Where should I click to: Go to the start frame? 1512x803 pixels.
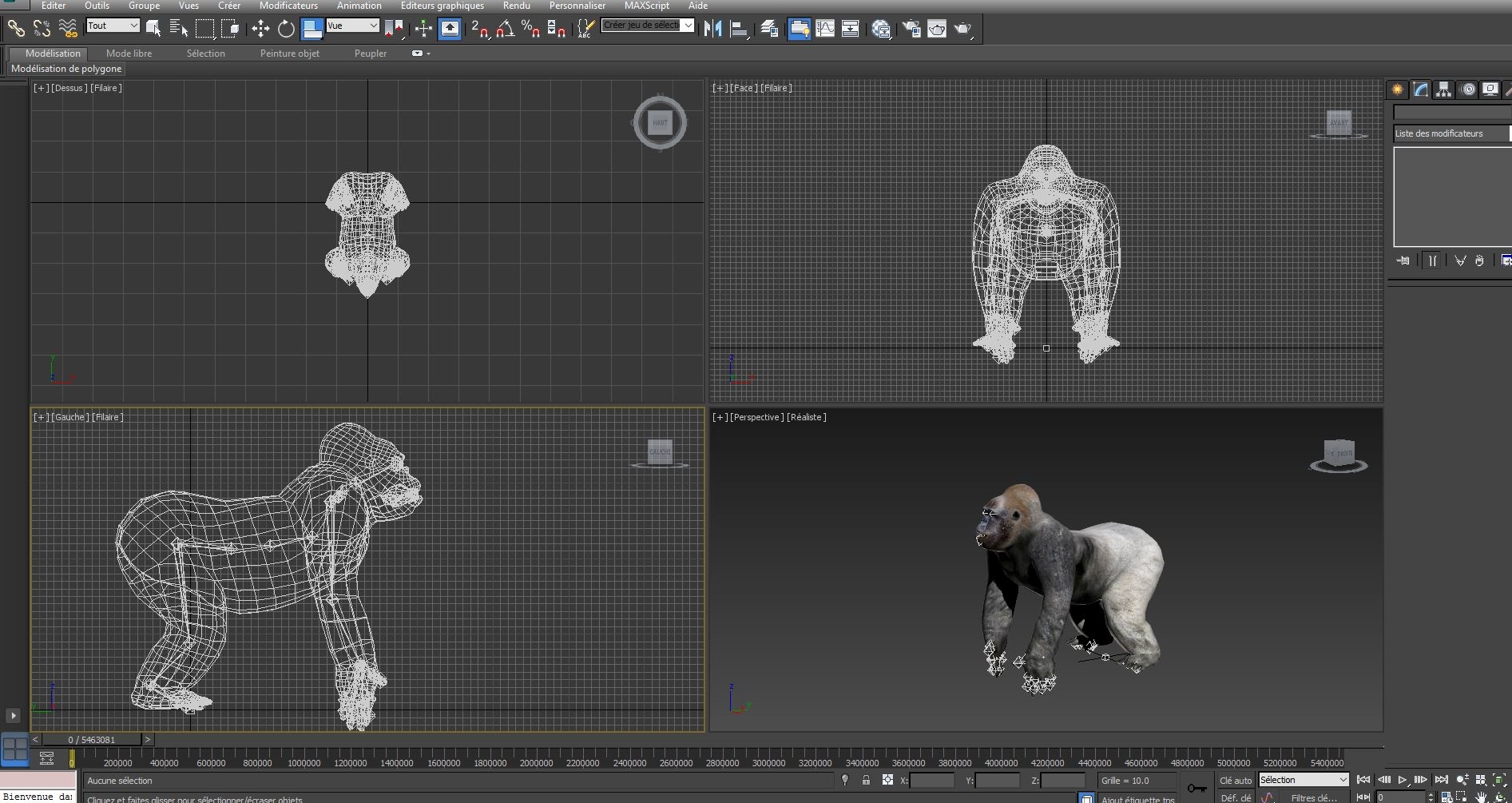pos(1363,780)
